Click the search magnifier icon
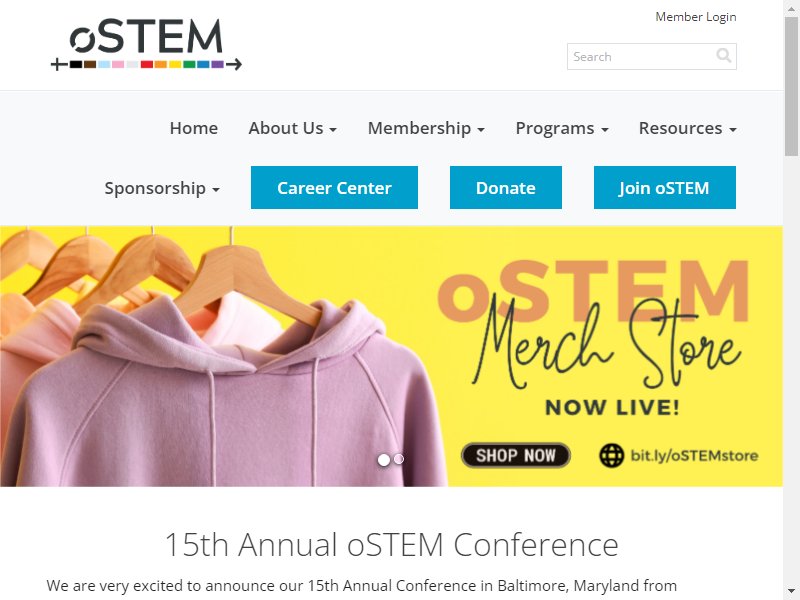This screenshot has width=800, height=600. (x=723, y=55)
